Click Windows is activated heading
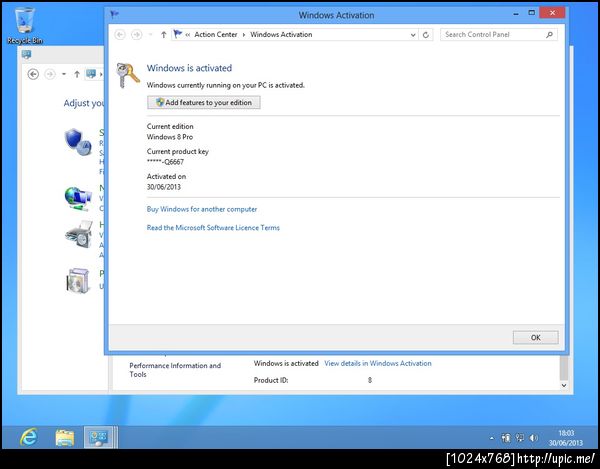 (x=189, y=68)
